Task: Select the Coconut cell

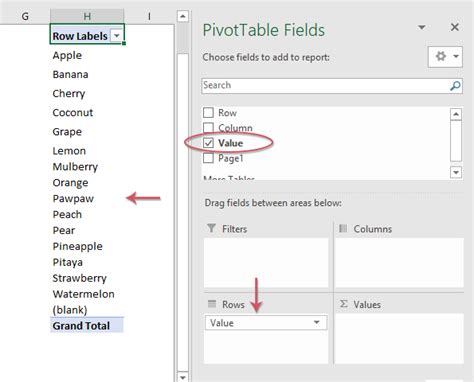Action: (x=87, y=112)
